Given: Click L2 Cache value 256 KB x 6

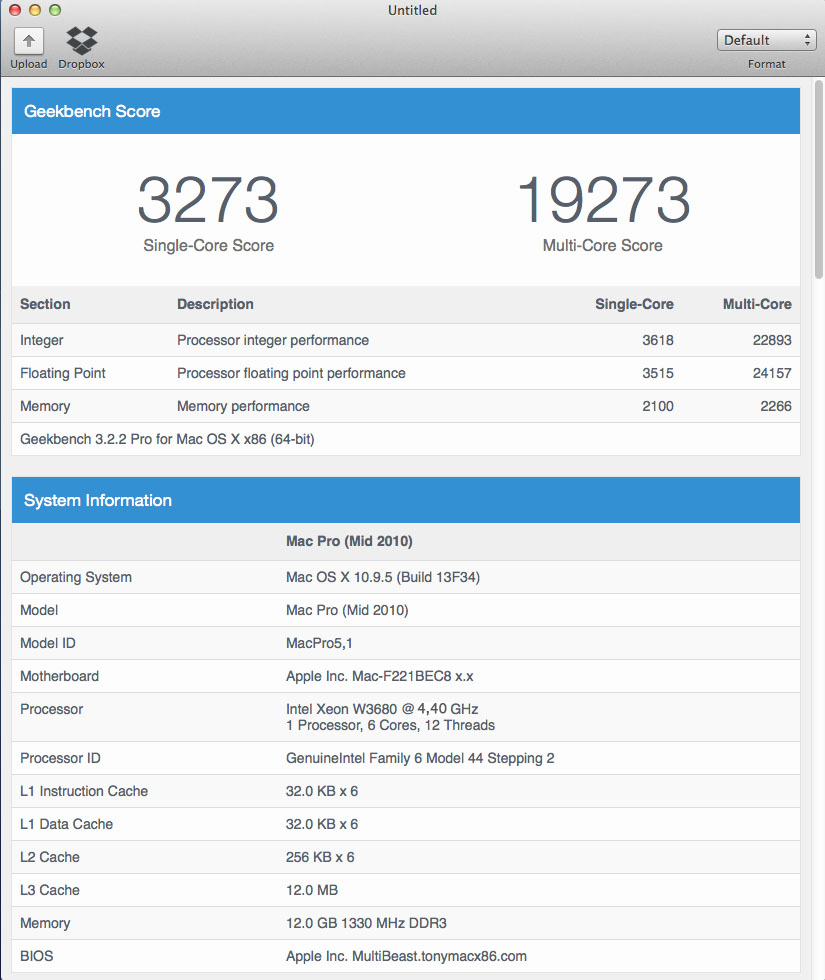Looking at the screenshot, I should [320, 858].
